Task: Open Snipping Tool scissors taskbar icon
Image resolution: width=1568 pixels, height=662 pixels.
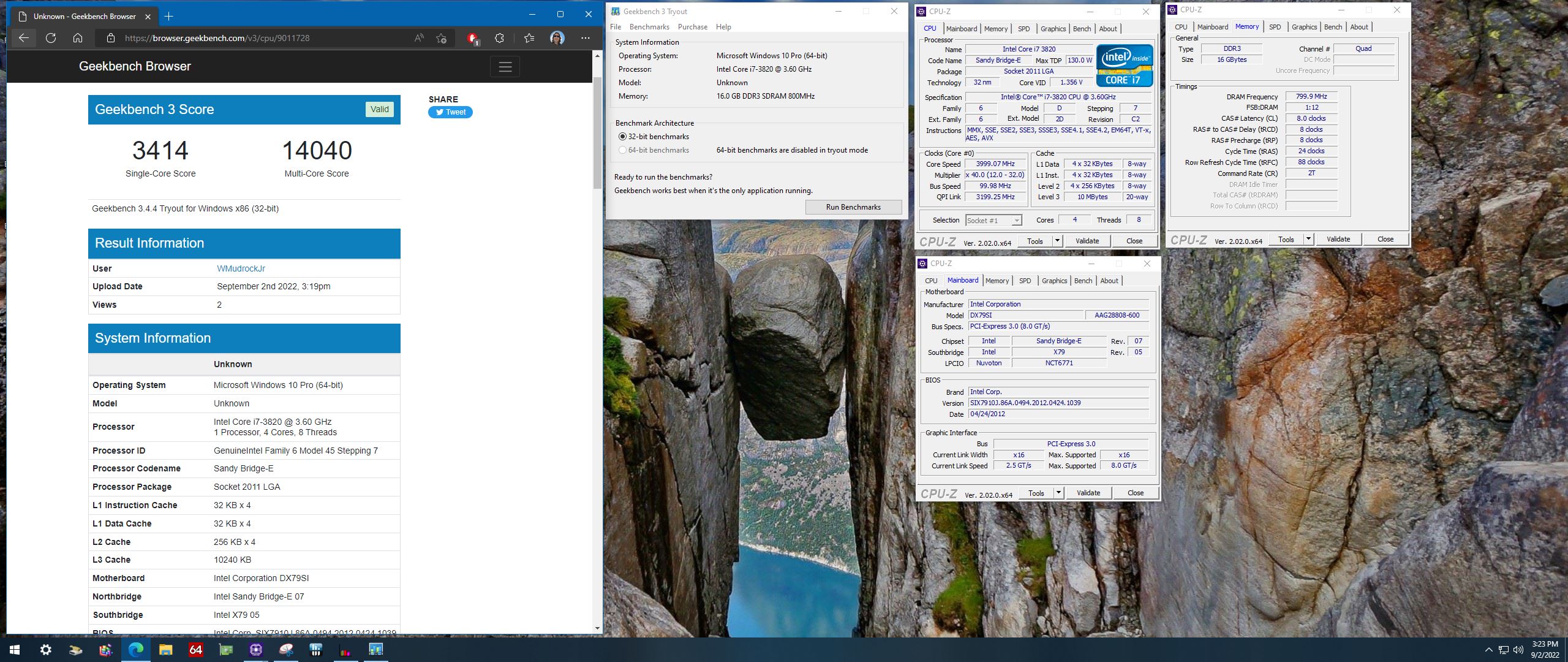Action: click(285, 650)
